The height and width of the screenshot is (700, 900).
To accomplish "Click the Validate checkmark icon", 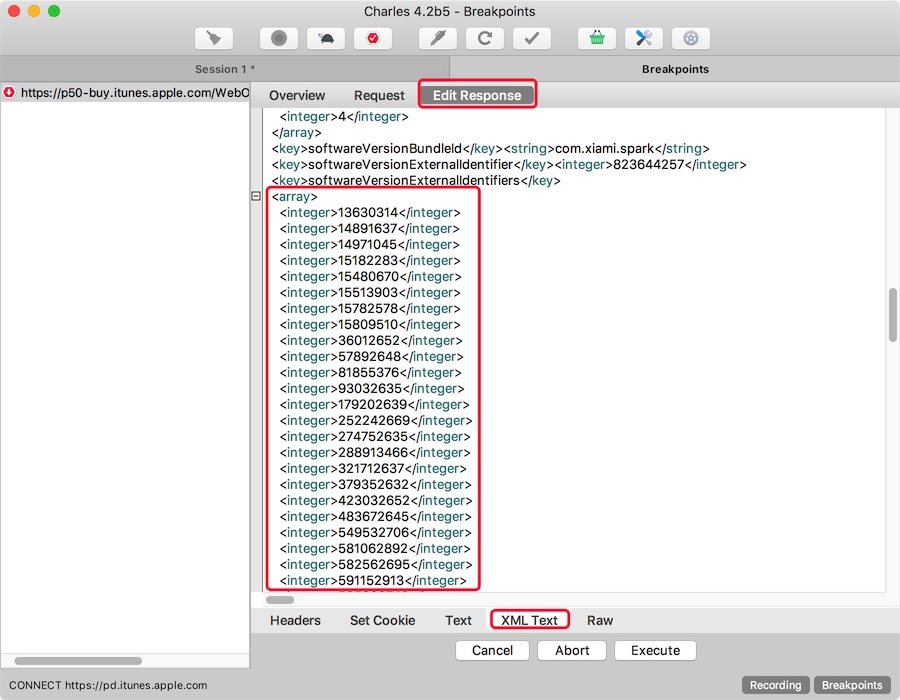I will pos(532,38).
